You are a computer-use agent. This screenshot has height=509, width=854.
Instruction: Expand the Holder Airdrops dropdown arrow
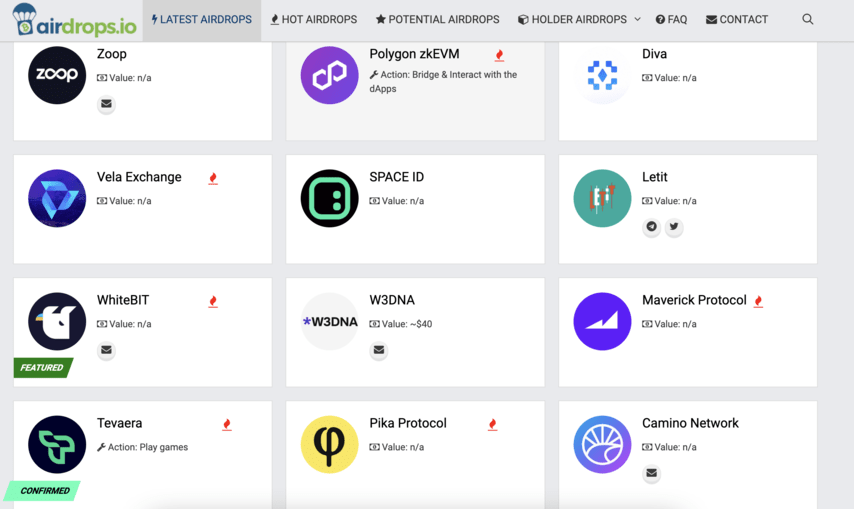click(637, 20)
